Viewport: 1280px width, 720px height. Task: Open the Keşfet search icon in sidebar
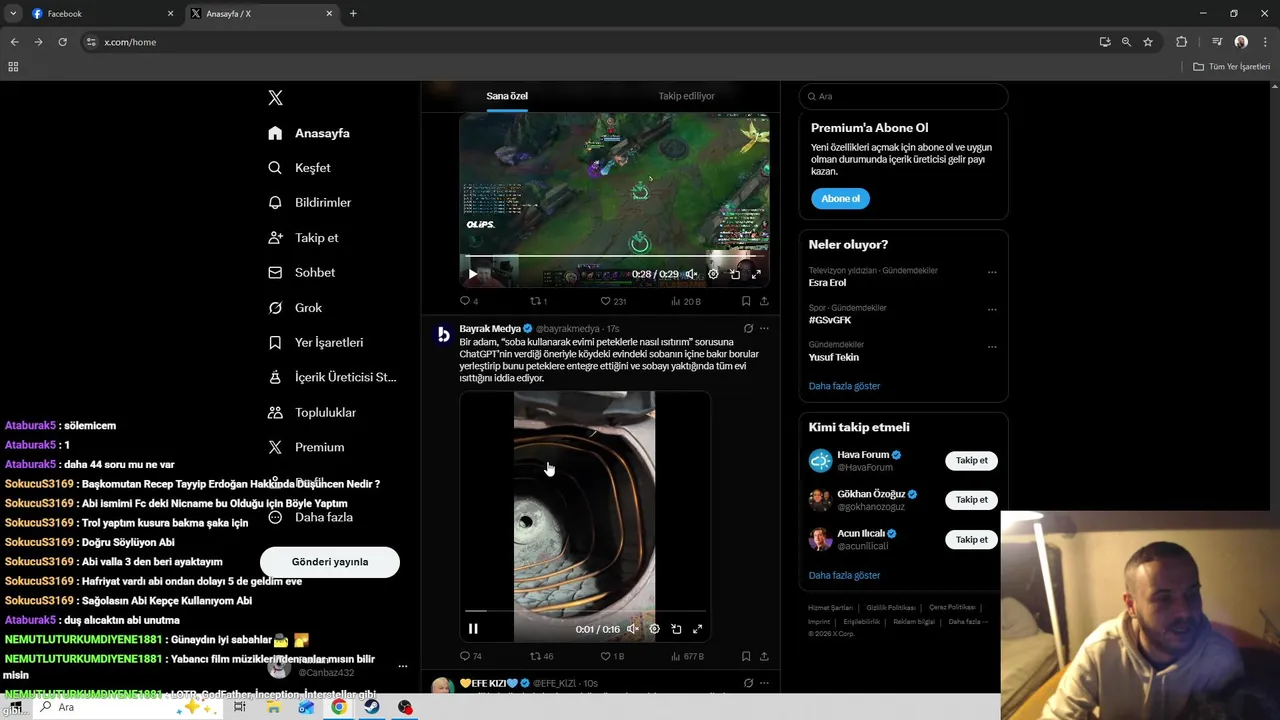275,168
